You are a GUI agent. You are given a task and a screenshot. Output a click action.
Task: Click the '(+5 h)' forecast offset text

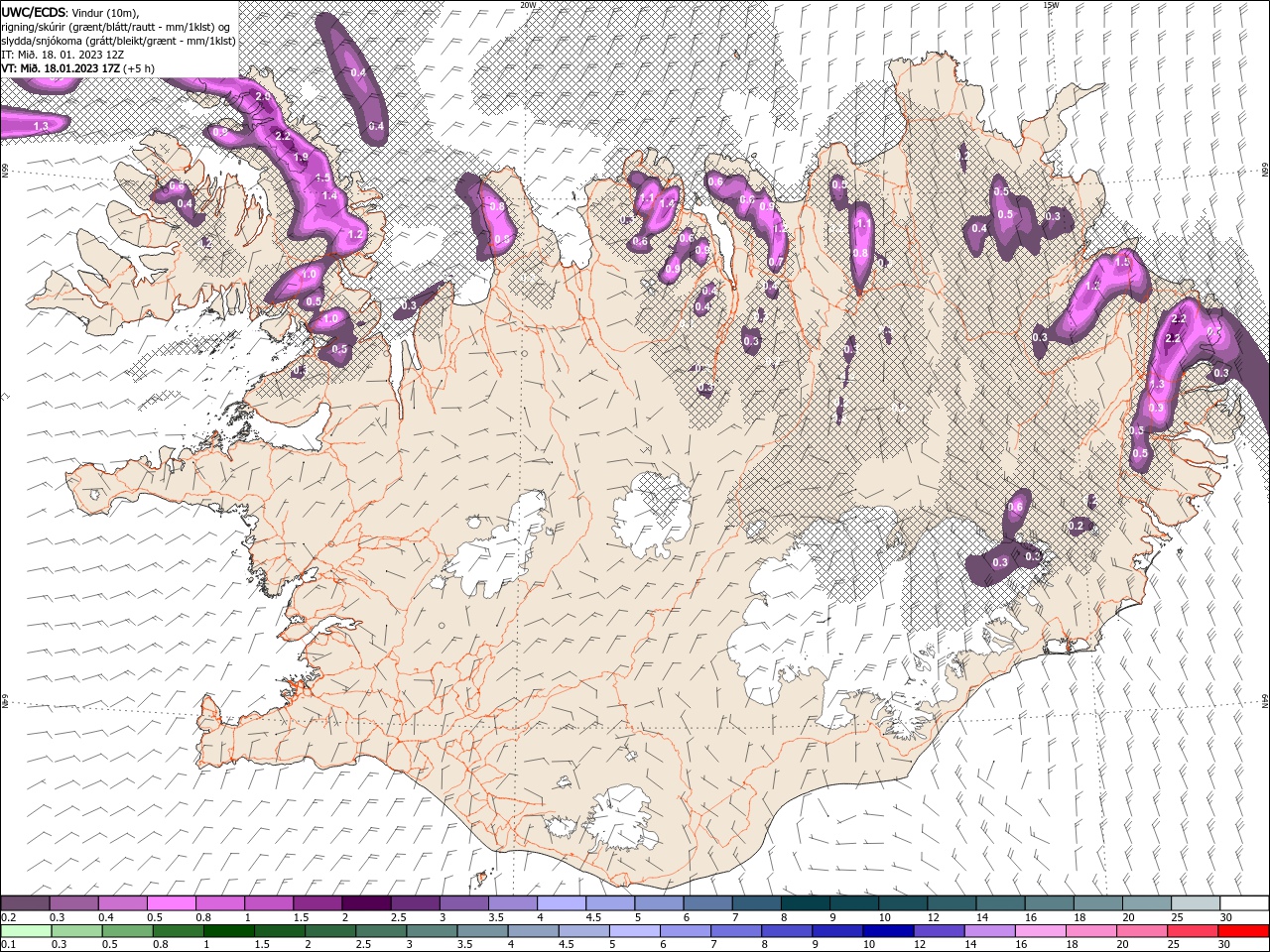[x=140, y=68]
